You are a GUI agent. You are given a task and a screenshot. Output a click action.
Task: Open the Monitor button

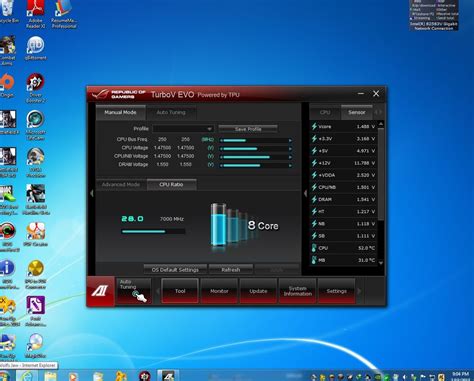[219, 291]
